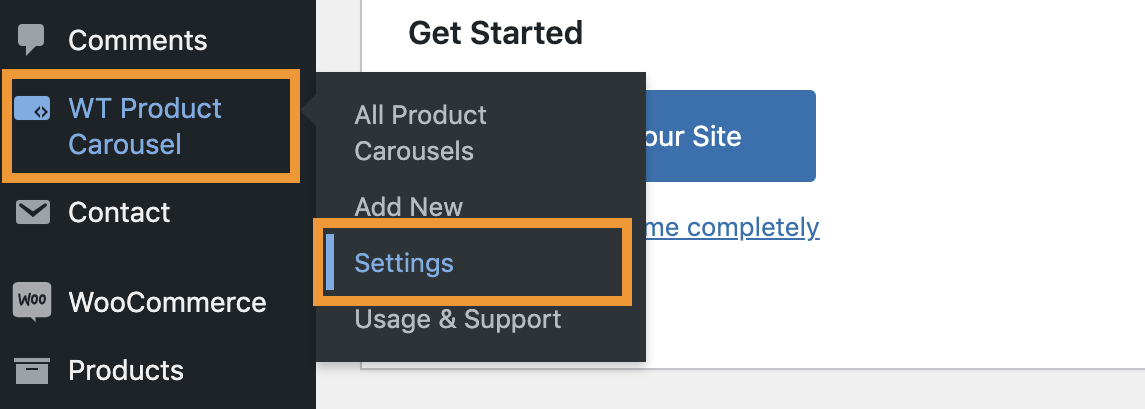The height and width of the screenshot is (409, 1145).
Task: Open WT Product Carousel menu
Action: click(145, 126)
